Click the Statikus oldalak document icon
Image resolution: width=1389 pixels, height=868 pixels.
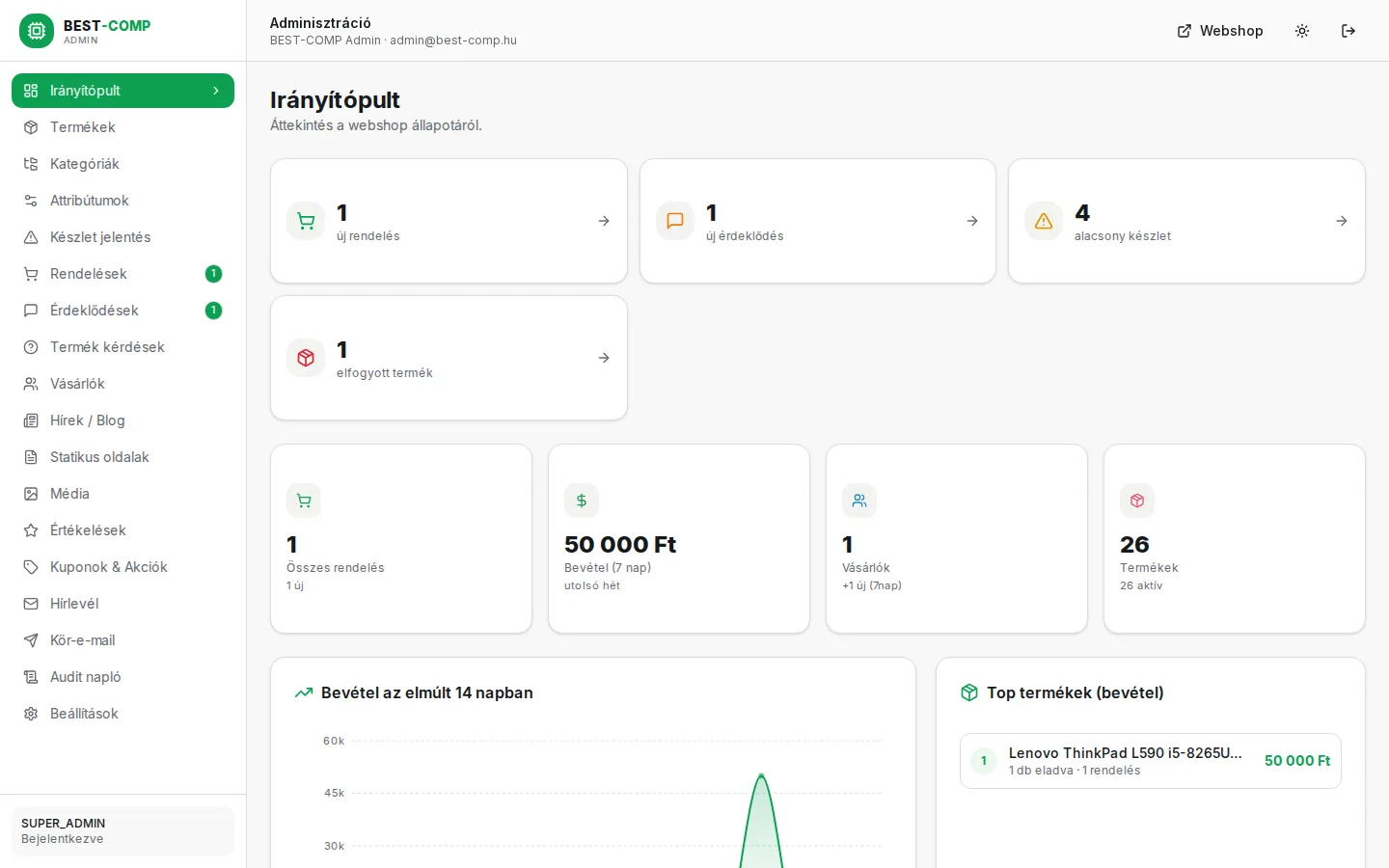(31, 457)
